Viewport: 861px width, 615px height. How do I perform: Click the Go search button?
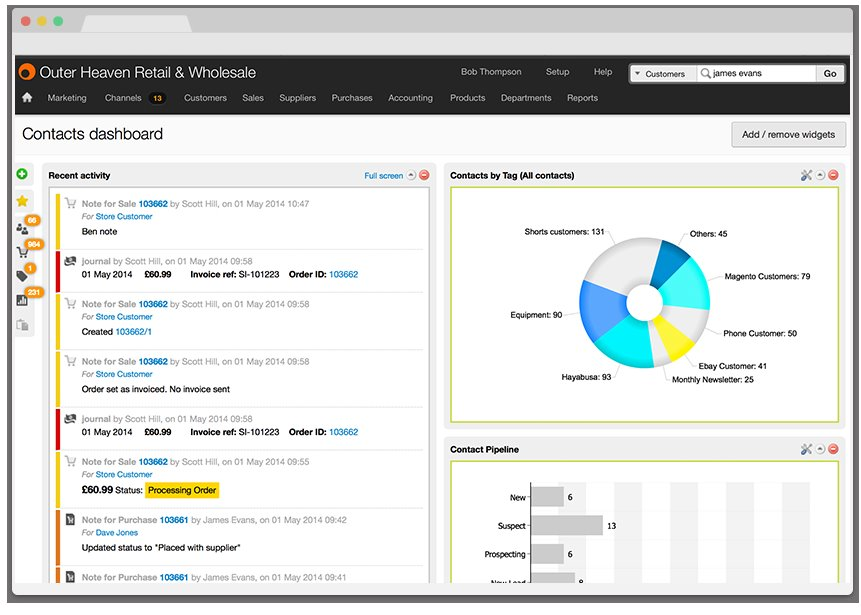[x=830, y=74]
